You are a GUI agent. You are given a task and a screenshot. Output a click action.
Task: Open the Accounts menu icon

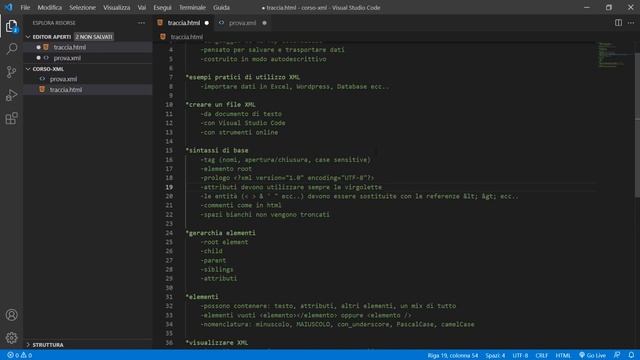coord(11,315)
